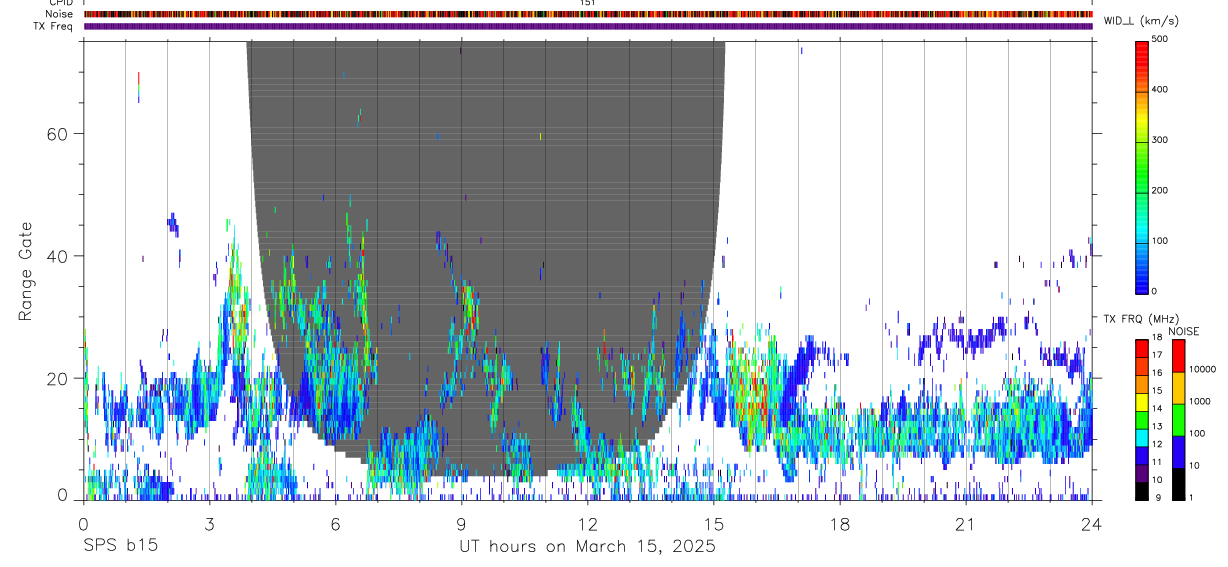1228x567 pixels.
Task: Click the cyan segment of the TX FRQ legend
Action: [1141, 436]
